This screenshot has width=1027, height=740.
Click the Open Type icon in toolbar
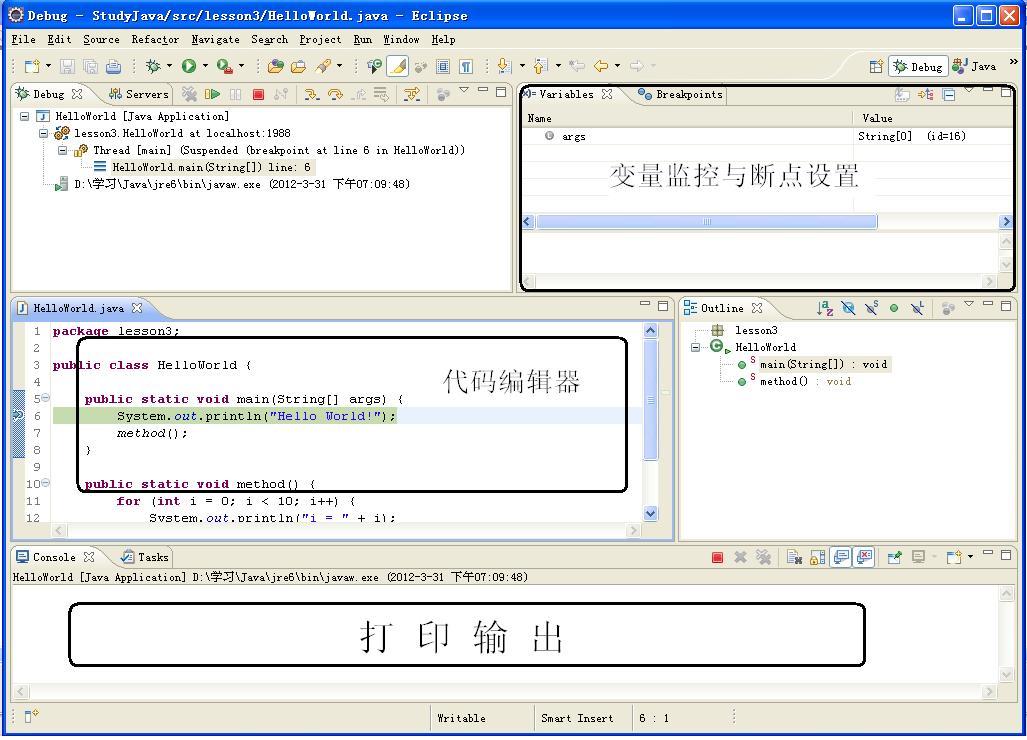pos(276,65)
